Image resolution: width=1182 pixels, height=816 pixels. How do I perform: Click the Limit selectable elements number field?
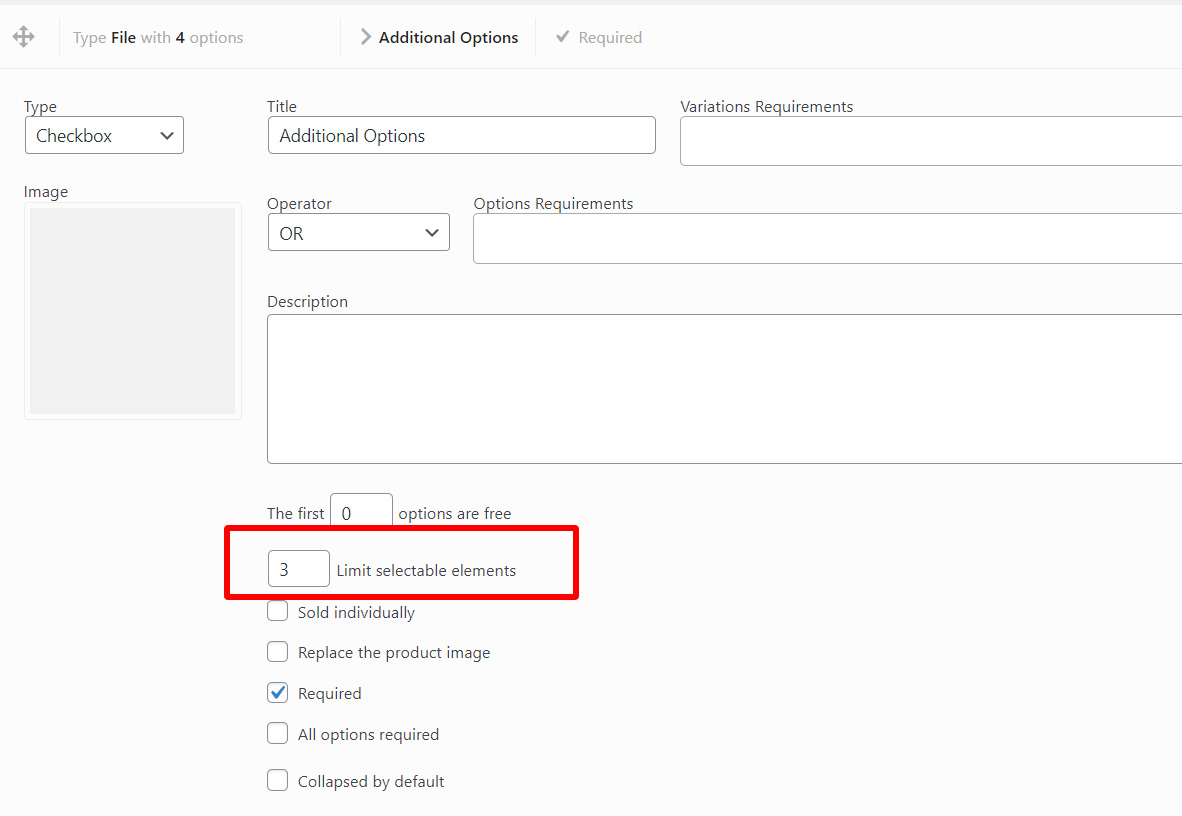[x=299, y=569]
